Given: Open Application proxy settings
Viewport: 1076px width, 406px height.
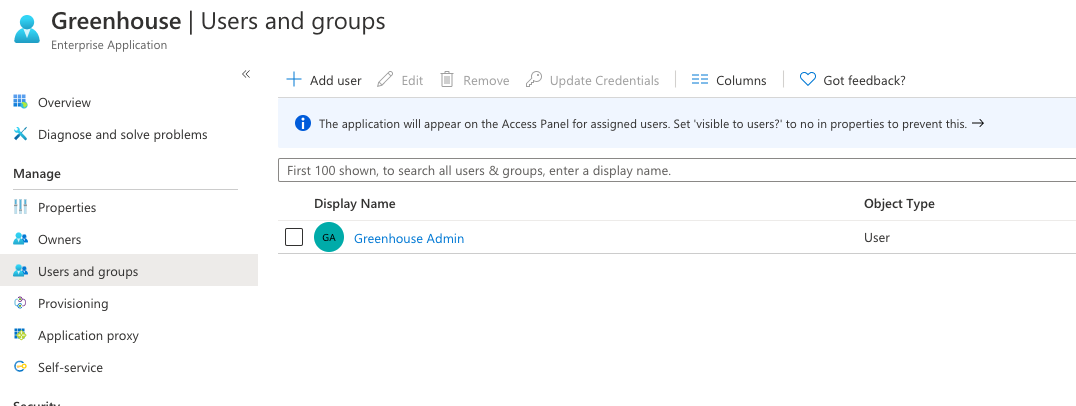Looking at the screenshot, I should (89, 335).
